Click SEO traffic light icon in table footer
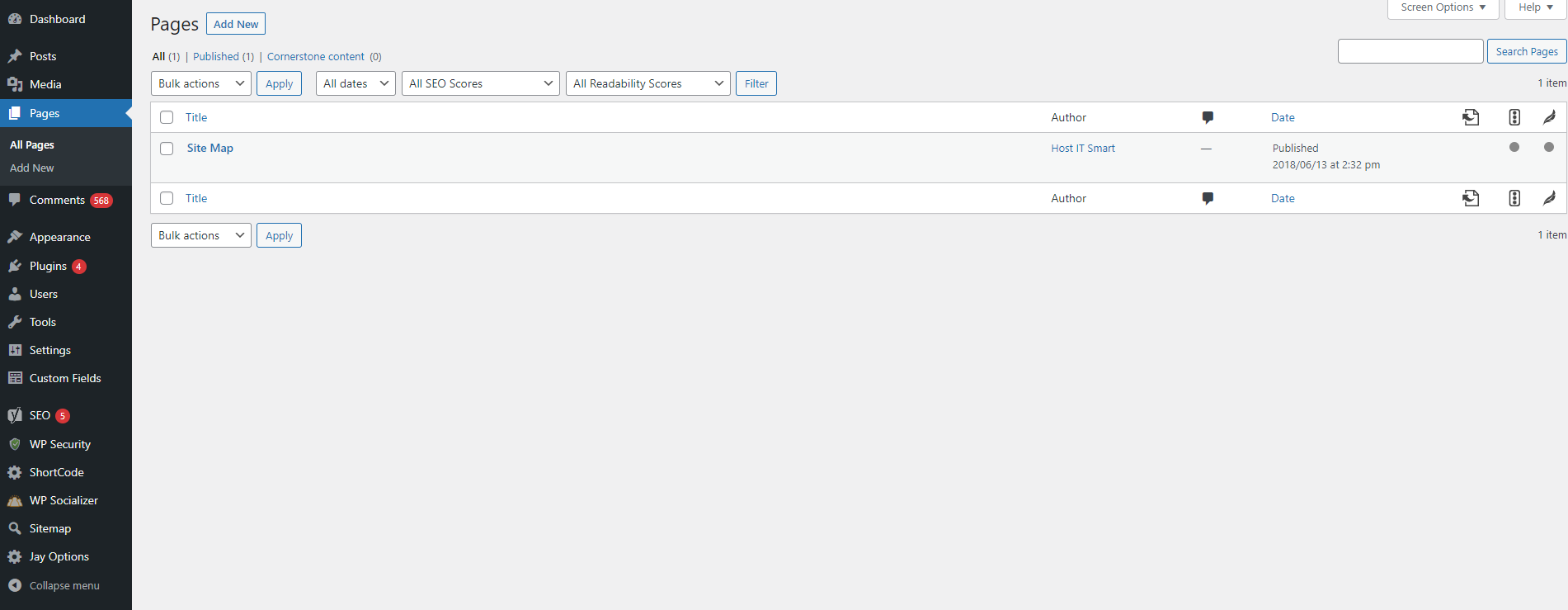 (1514, 198)
